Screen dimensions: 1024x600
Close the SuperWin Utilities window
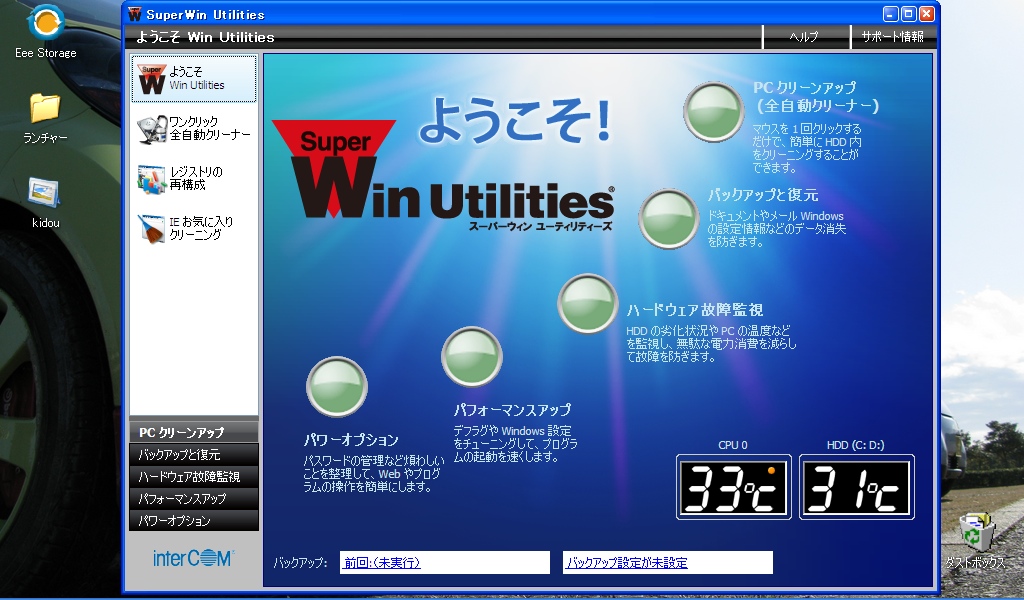(x=927, y=14)
